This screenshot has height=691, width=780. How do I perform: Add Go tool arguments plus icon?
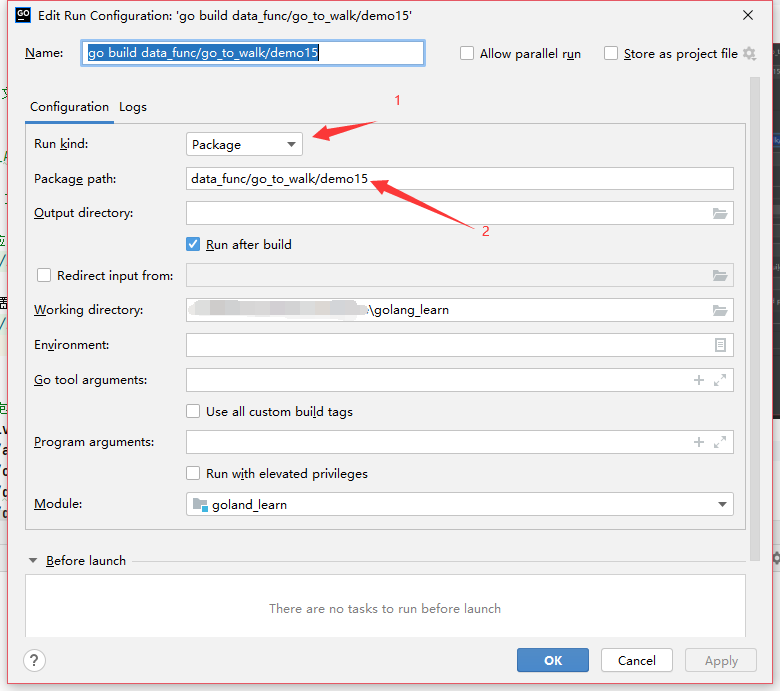tap(699, 380)
